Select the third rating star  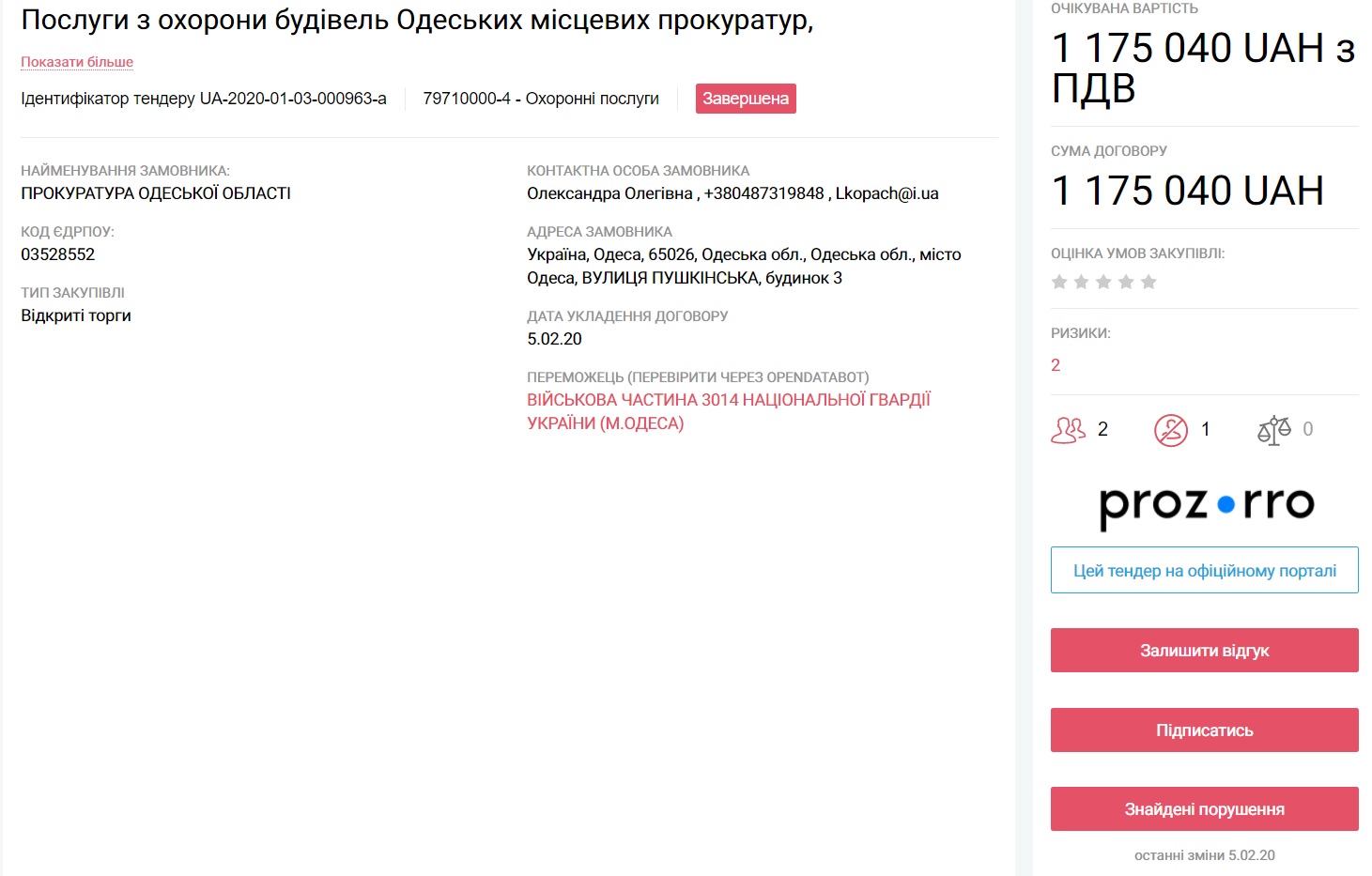coord(1103,282)
